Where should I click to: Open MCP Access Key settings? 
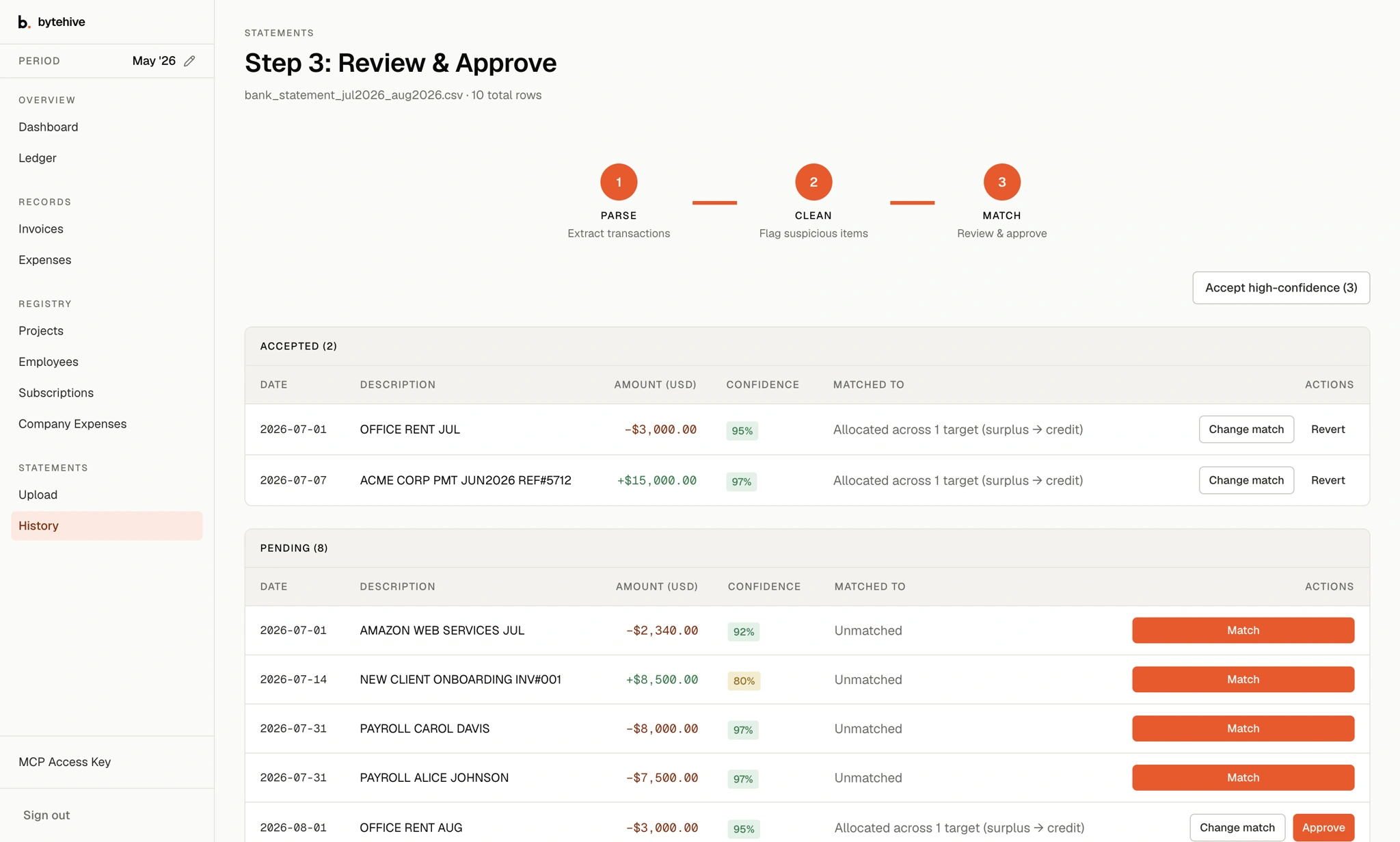65,762
